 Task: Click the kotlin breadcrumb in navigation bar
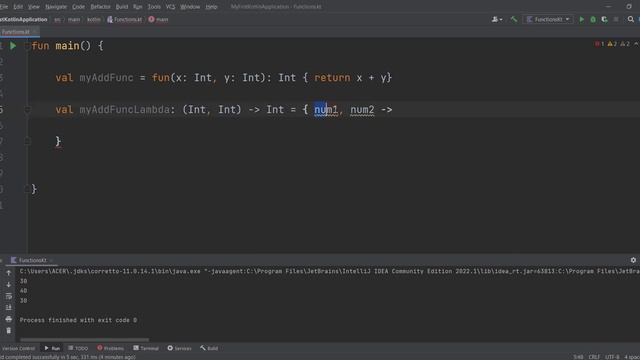coord(93,19)
